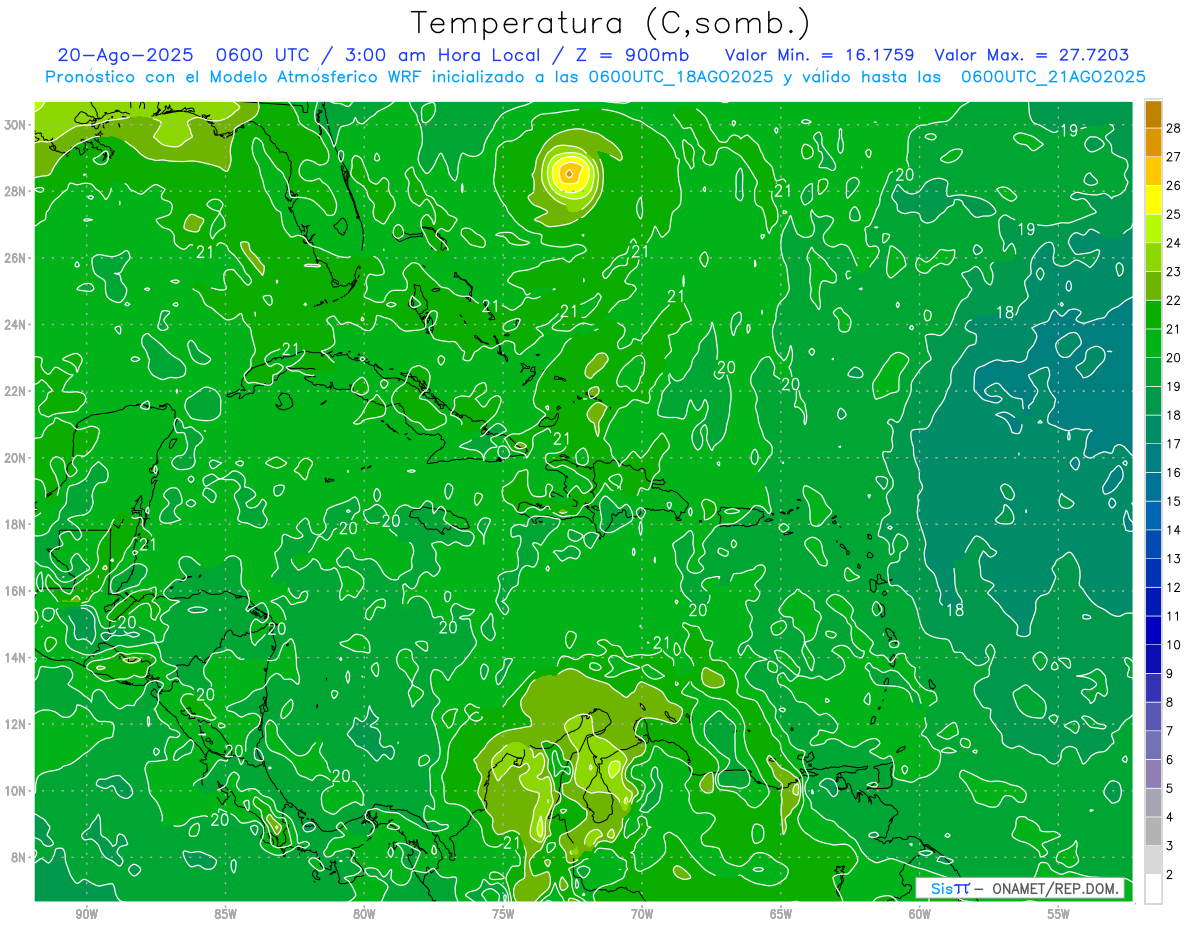Click the white swatch below scale value 2

pyautogui.click(x=1153, y=889)
